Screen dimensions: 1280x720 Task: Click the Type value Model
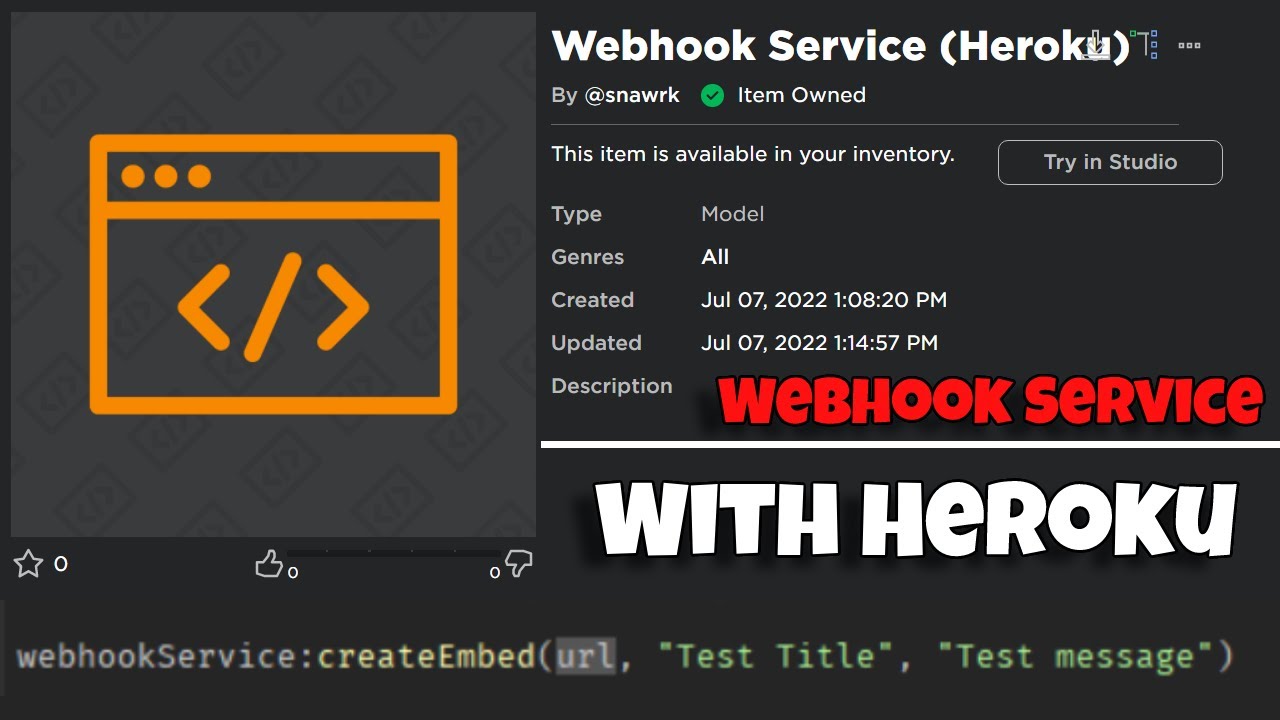(x=733, y=214)
